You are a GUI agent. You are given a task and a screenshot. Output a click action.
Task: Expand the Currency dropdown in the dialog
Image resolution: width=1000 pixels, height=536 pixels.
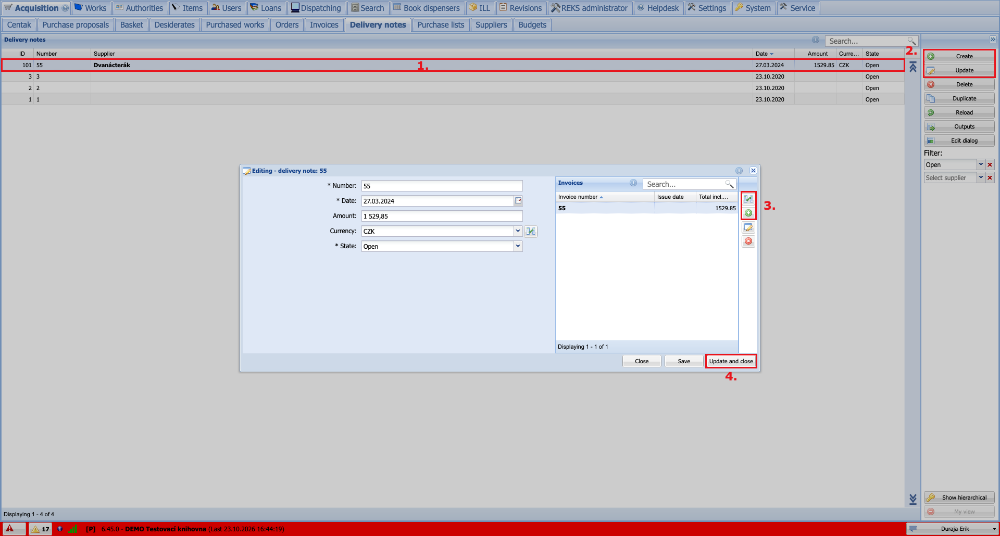click(x=517, y=231)
